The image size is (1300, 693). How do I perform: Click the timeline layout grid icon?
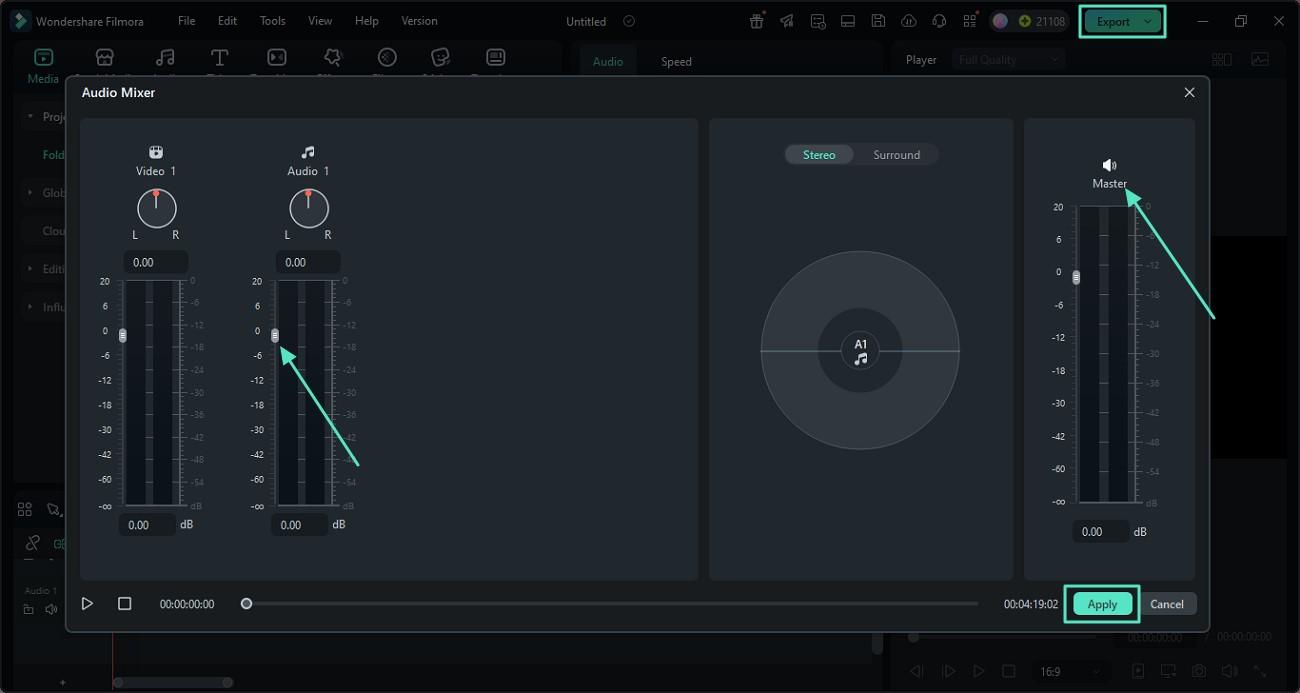coord(25,510)
